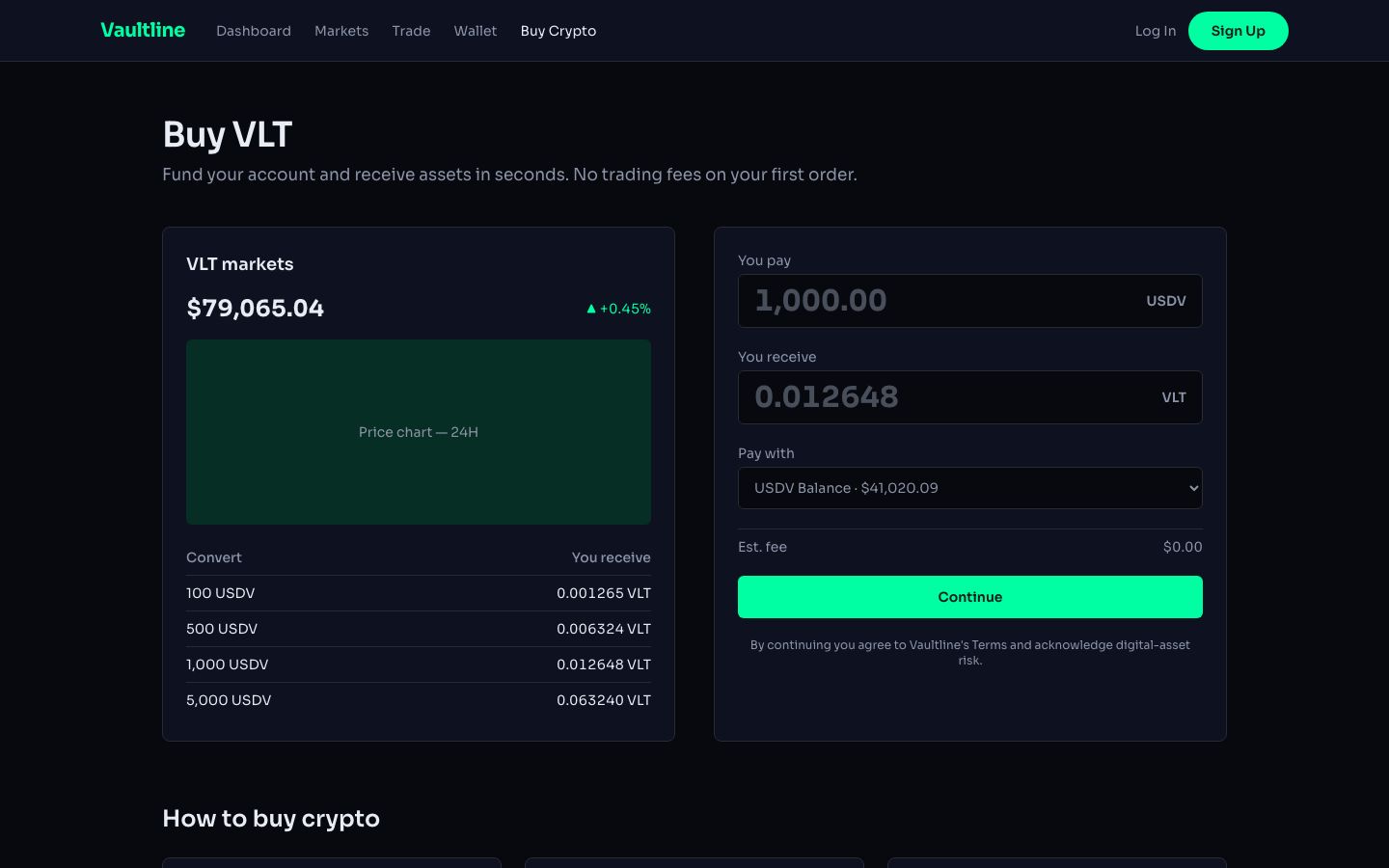Click the +0.45% change value

625,309
